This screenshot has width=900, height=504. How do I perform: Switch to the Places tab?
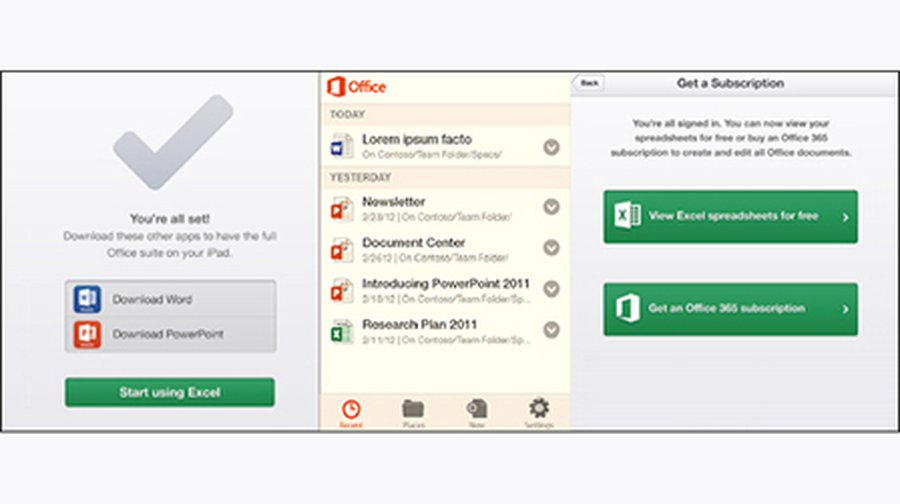(x=413, y=413)
